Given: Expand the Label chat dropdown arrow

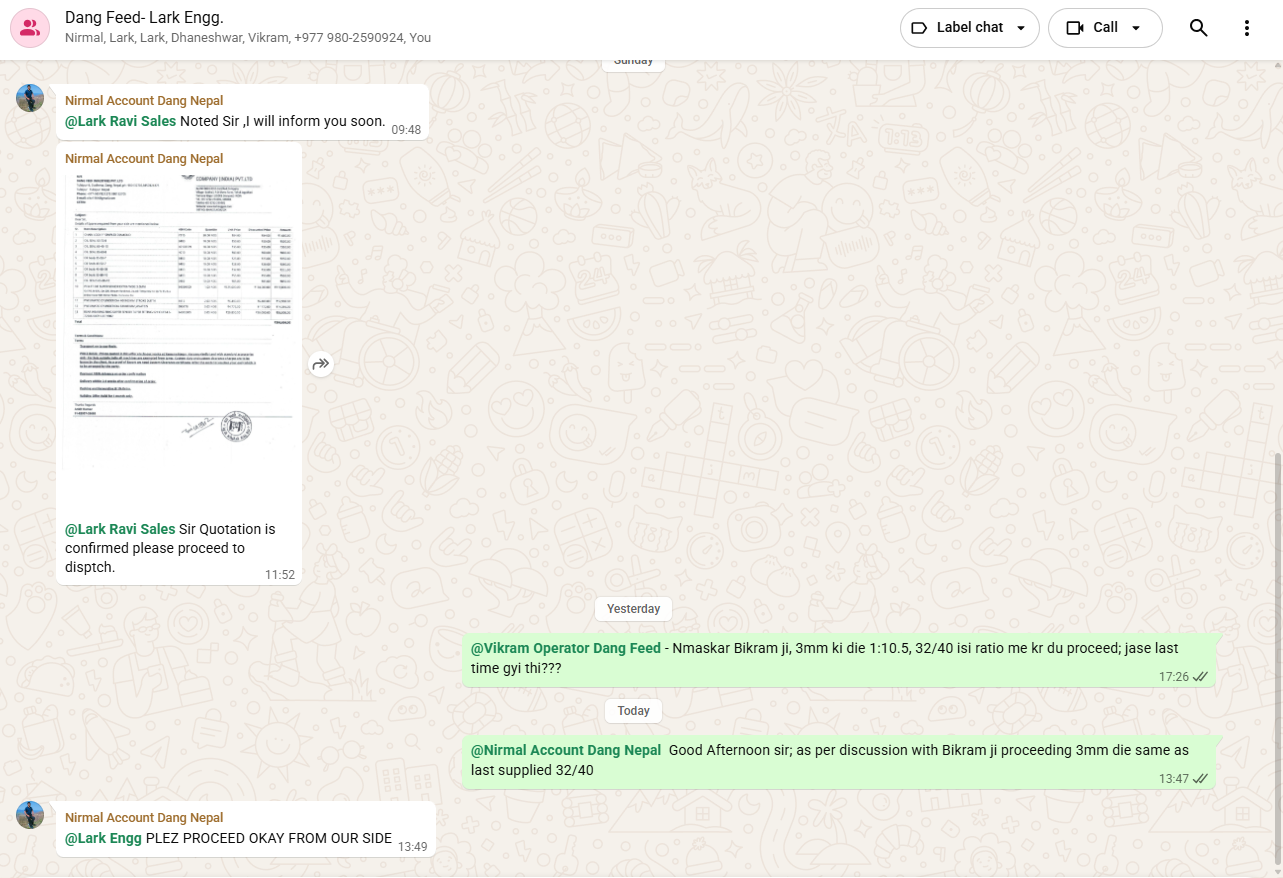Looking at the screenshot, I should point(1021,28).
